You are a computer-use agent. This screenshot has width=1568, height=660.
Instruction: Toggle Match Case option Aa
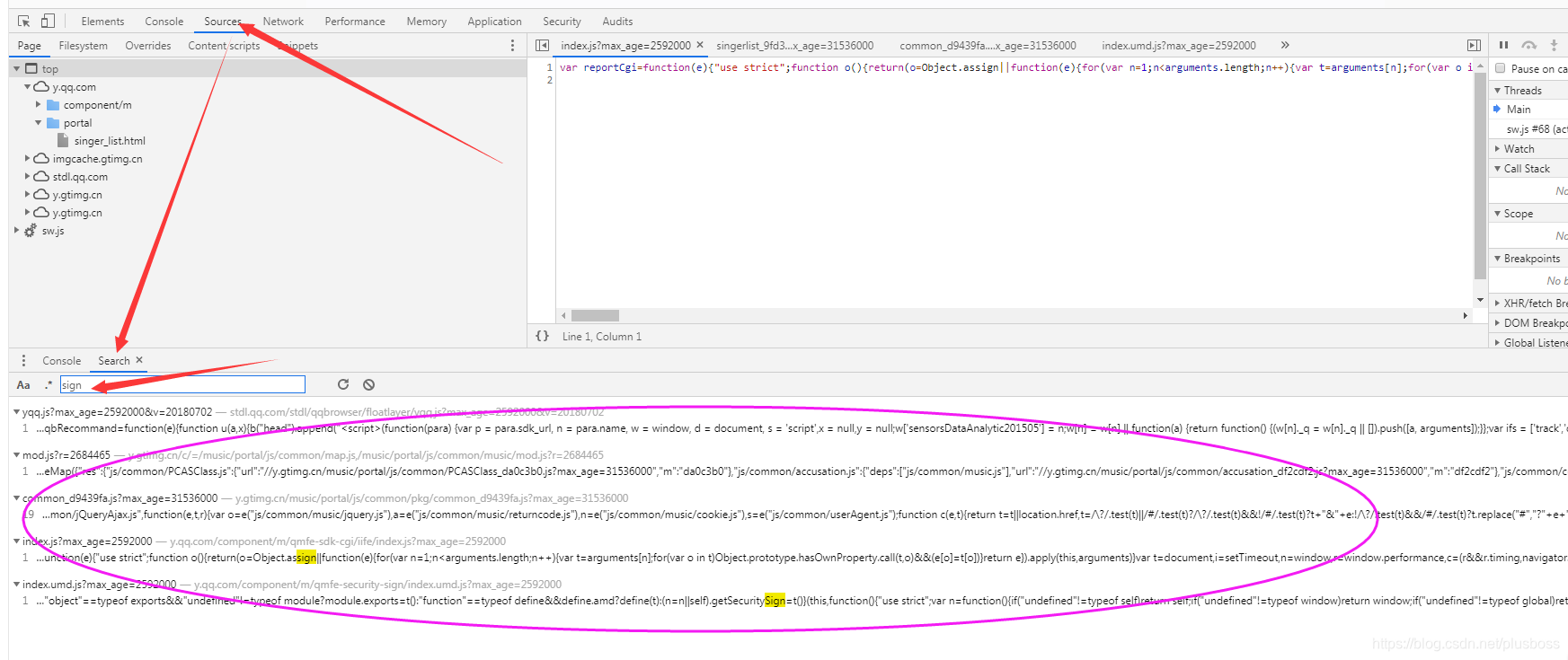pos(23,384)
